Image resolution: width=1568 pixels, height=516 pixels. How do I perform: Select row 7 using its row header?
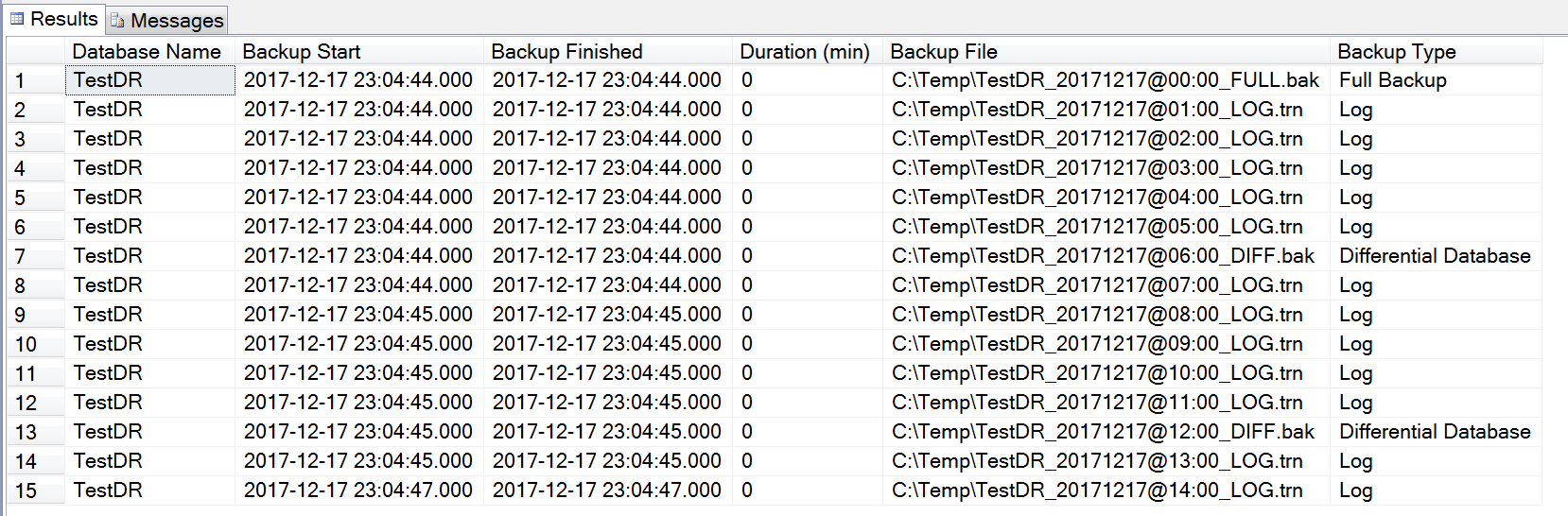[x=36, y=256]
